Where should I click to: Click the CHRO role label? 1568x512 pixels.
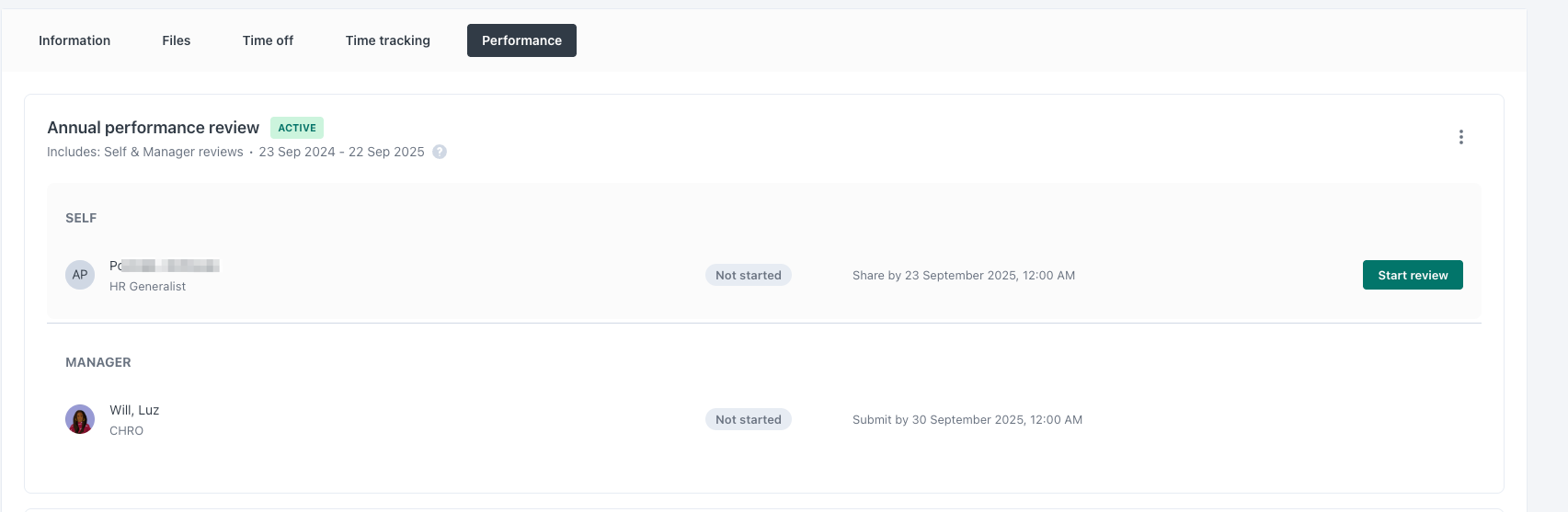click(x=126, y=431)
